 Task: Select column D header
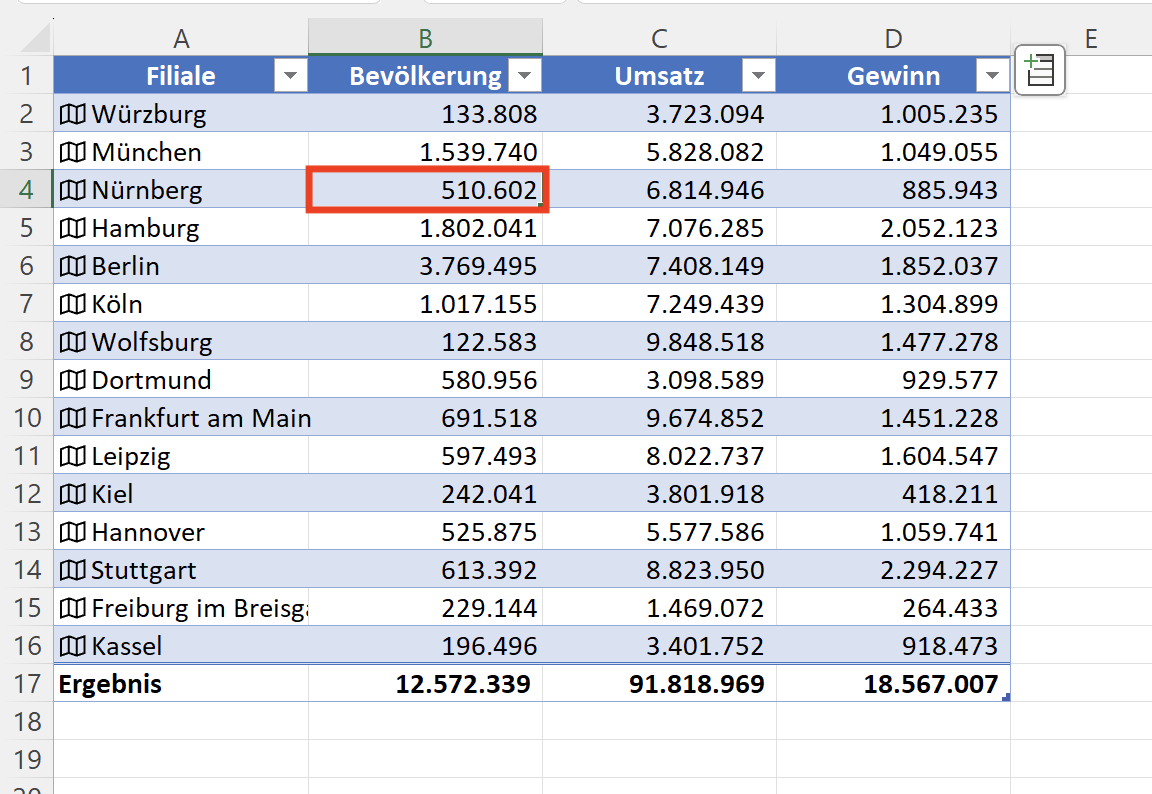pos(893,37)
